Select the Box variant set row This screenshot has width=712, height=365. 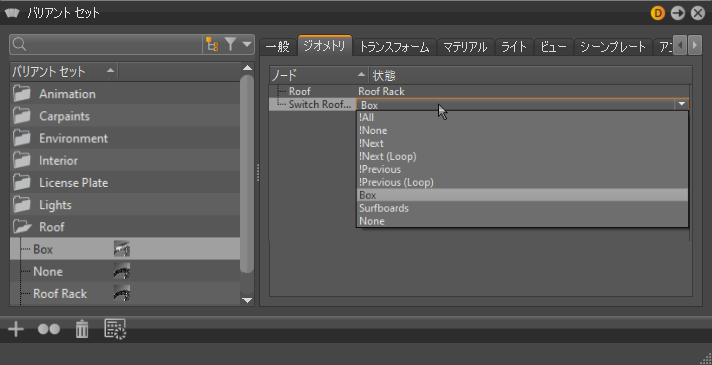[124, 249]
